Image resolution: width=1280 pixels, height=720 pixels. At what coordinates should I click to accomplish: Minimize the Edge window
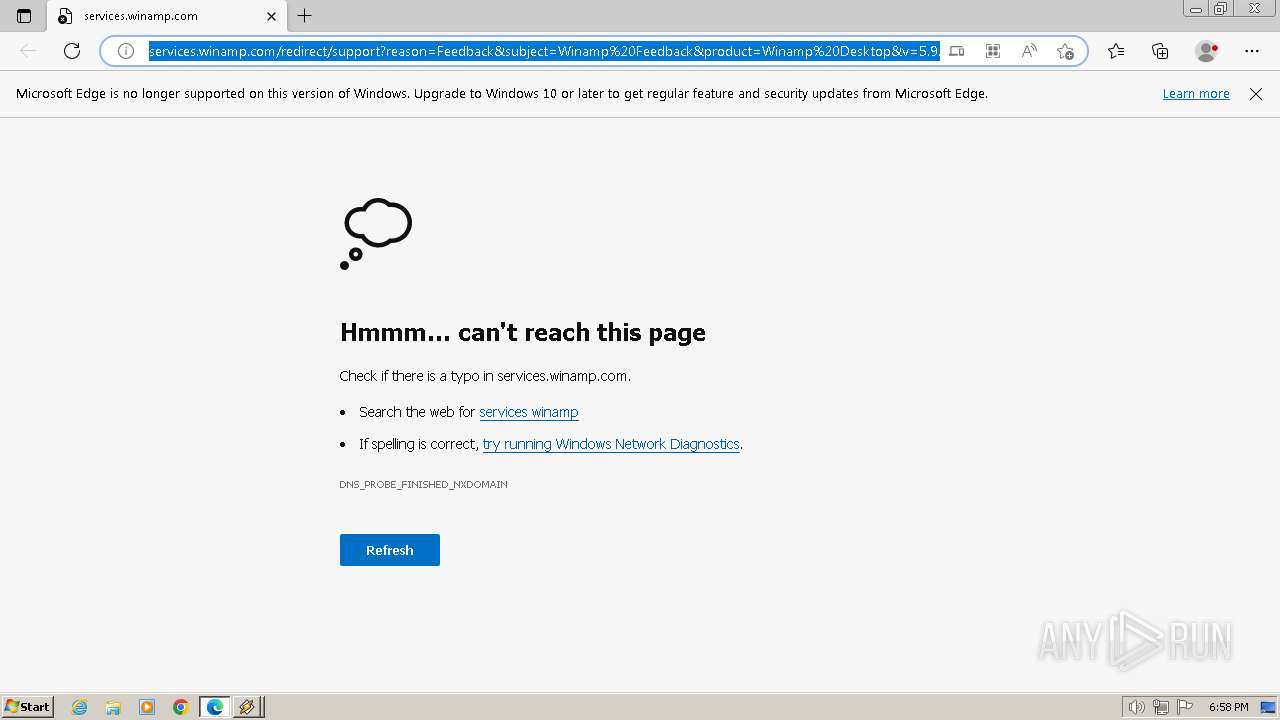click(x=1196, y=9)
